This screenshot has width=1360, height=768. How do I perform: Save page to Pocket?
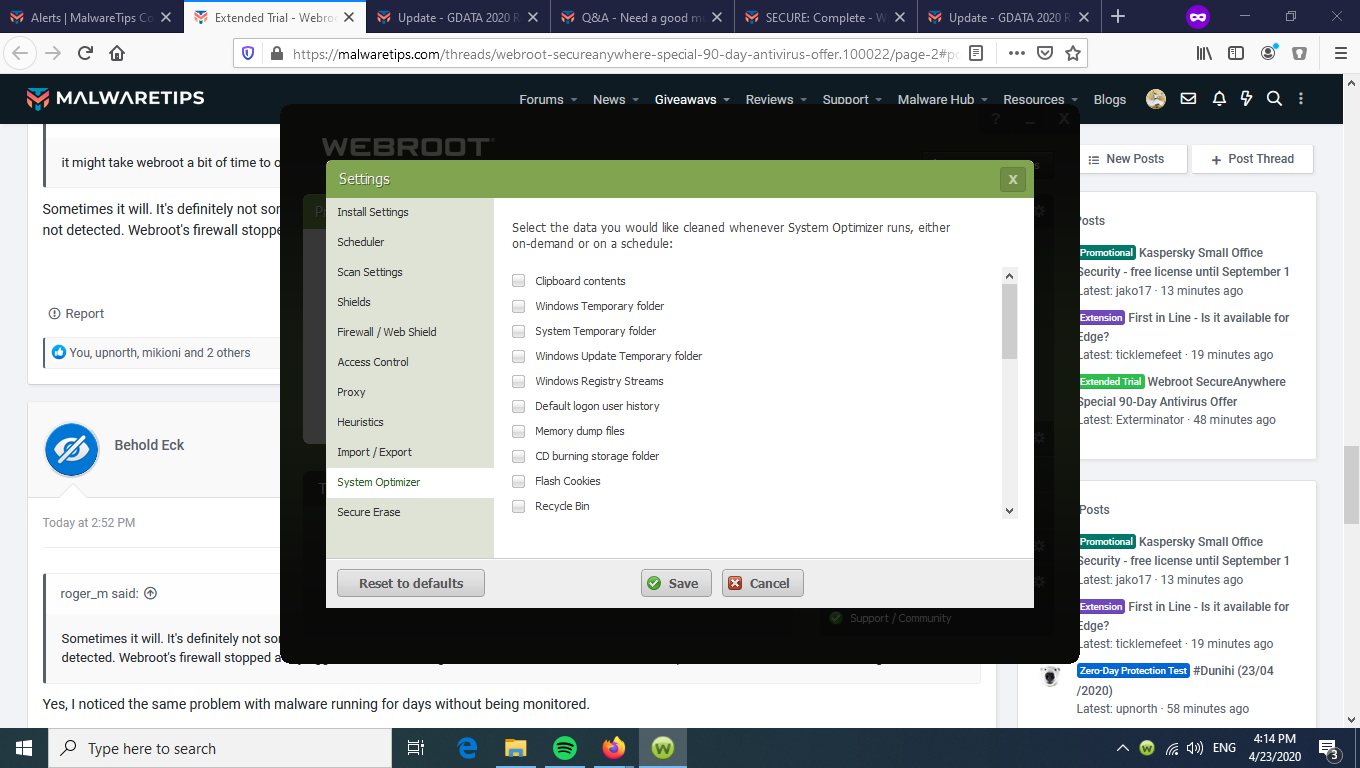(1045, 54)
